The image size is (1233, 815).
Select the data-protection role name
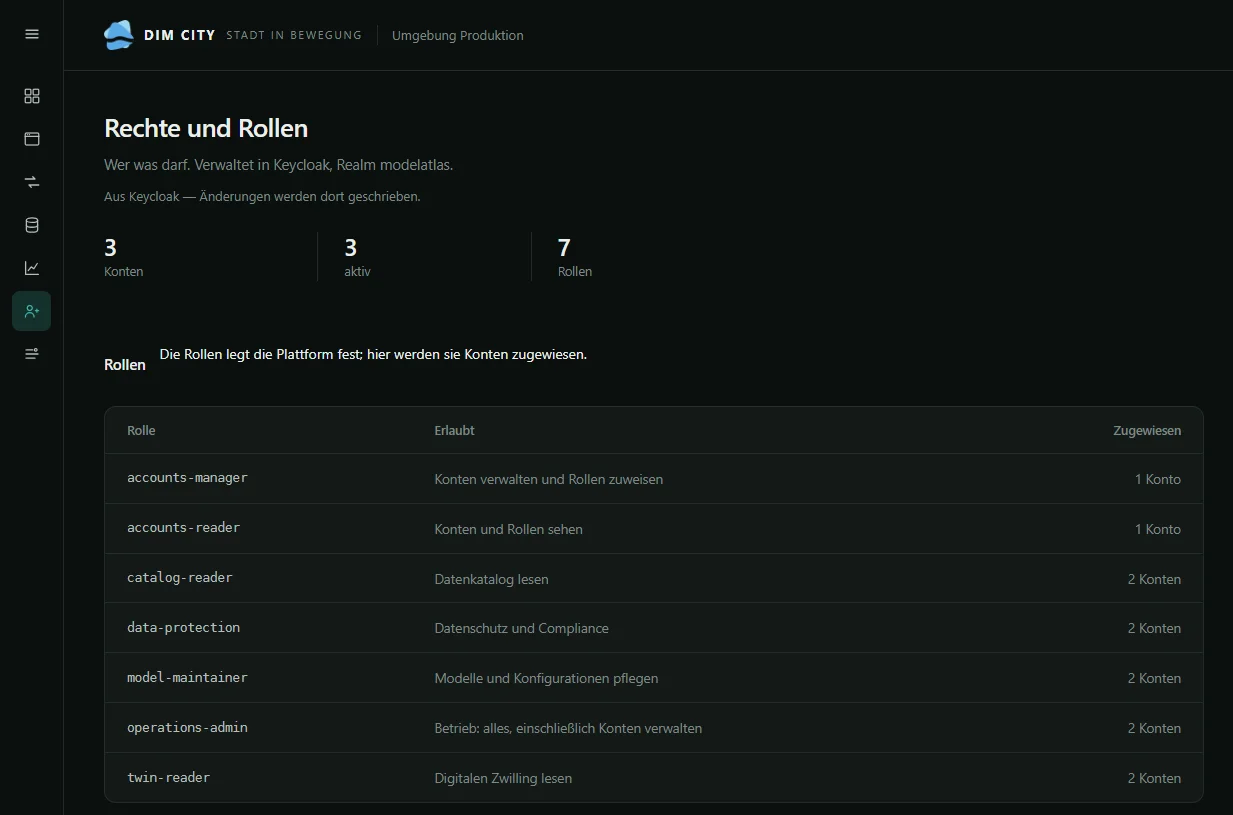184,628
